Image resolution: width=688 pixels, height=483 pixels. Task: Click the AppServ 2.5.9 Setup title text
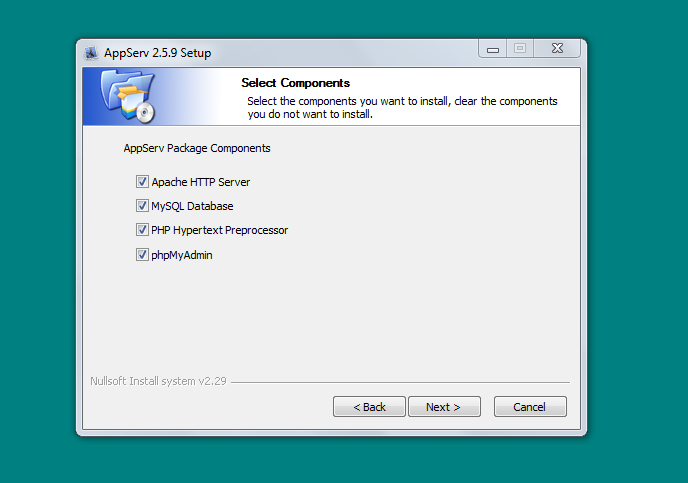click(158, 53)
